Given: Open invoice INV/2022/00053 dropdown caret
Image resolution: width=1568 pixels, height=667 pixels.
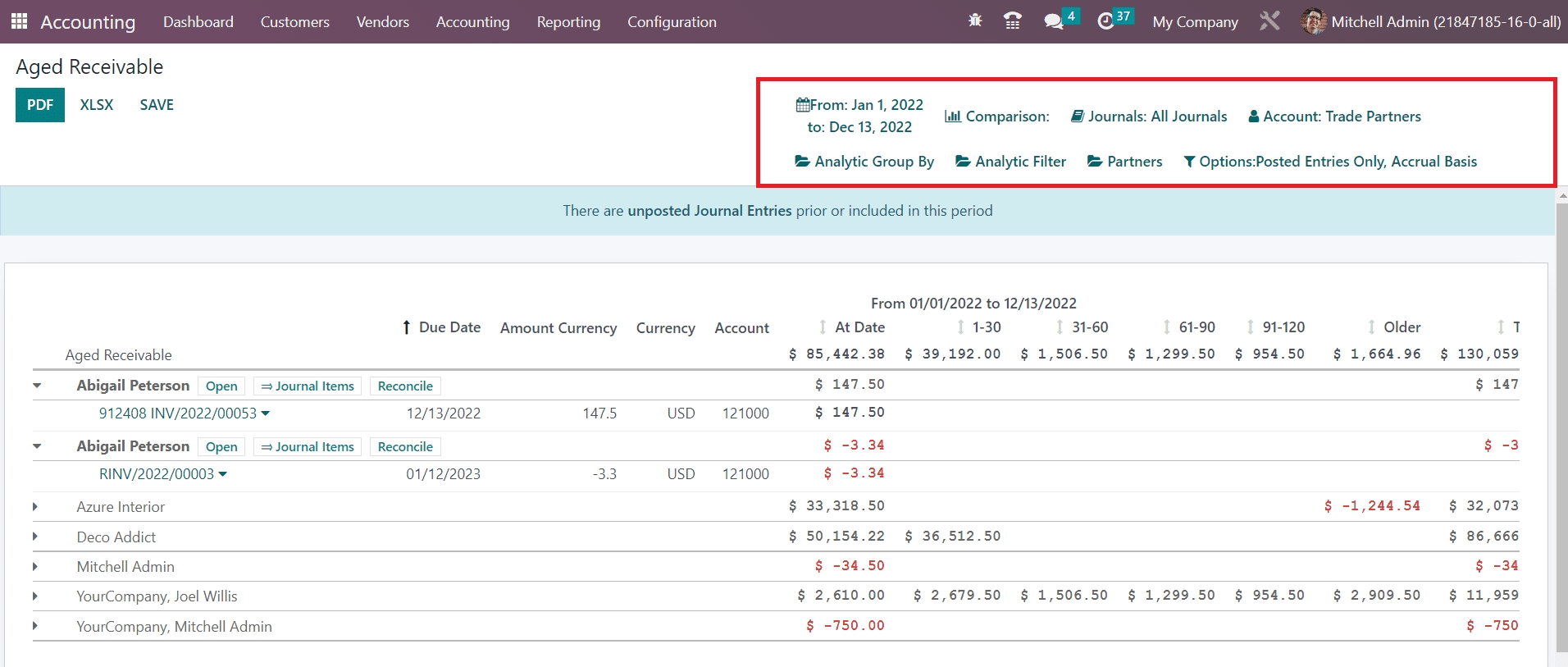Looking at the screenshot, I should (266, 413).
